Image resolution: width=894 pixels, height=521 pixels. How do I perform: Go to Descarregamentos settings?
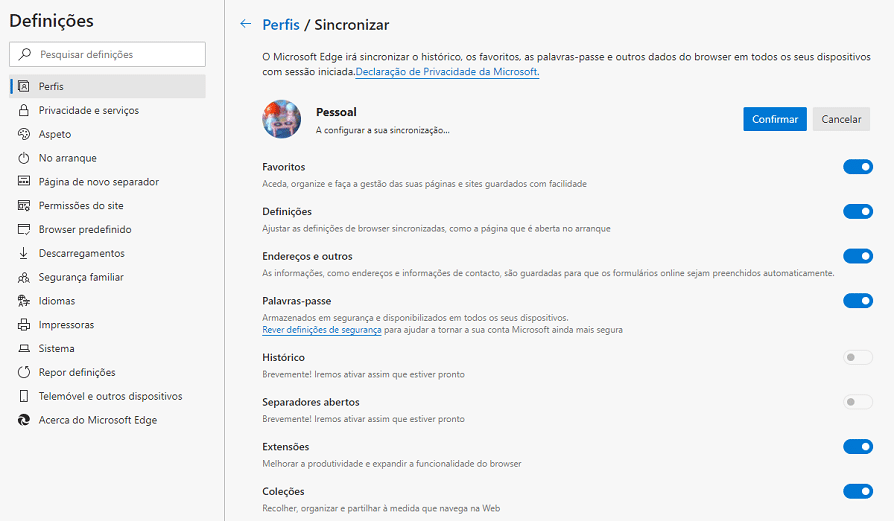107,253
